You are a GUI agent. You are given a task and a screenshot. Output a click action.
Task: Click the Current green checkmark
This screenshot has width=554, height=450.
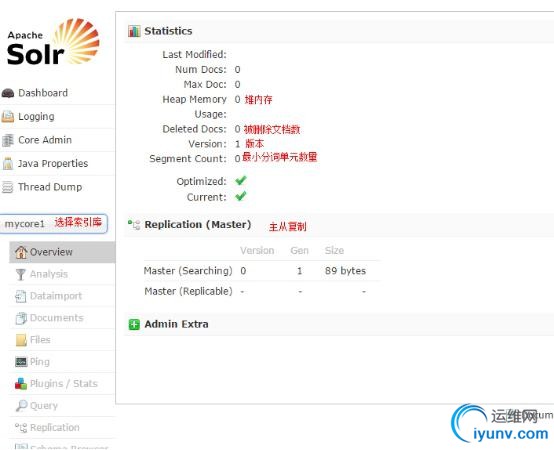click(x=241, y=196)
